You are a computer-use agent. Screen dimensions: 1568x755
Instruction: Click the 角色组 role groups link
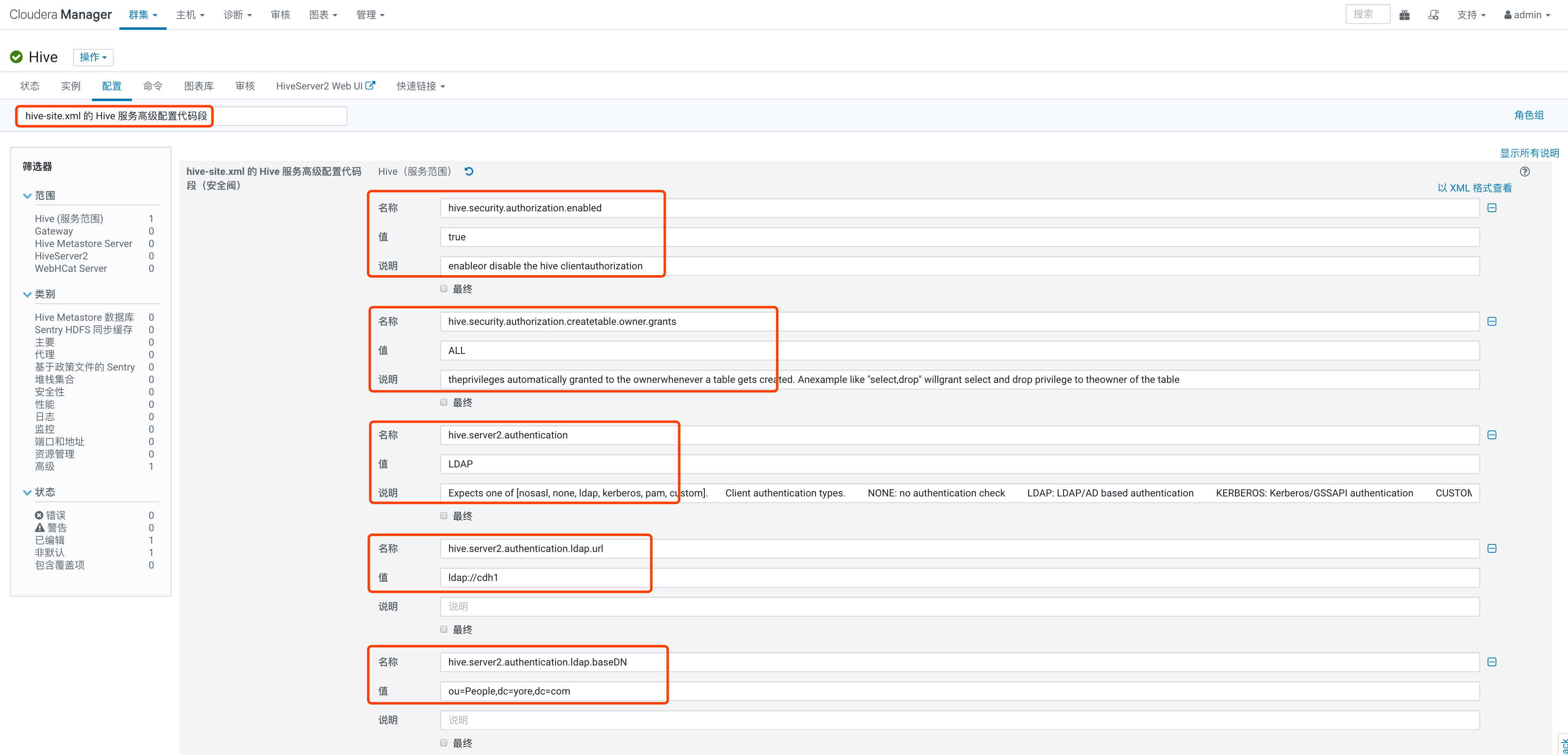[1529, 115]
